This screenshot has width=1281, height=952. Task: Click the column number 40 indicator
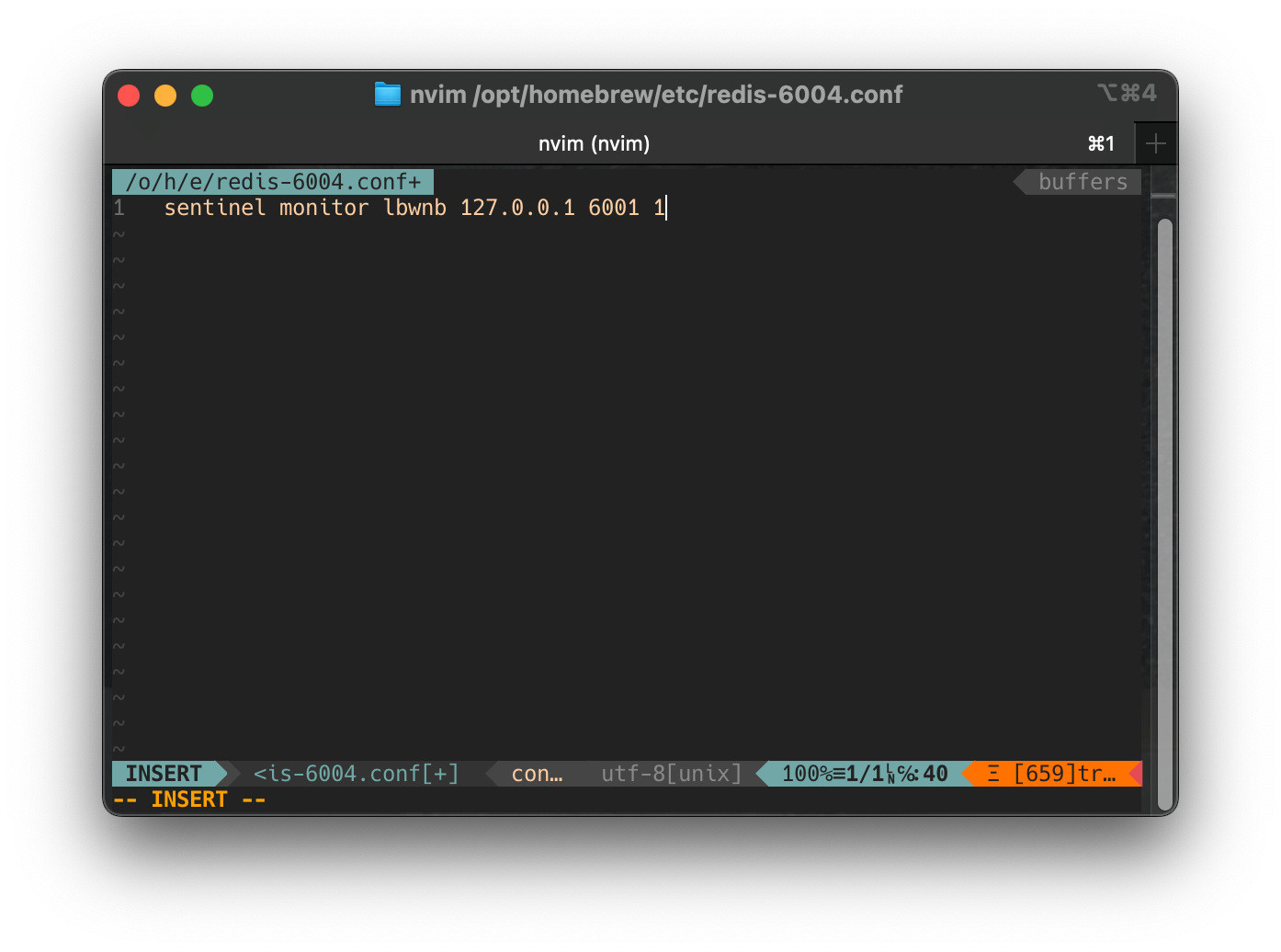(x=936, y=773)
